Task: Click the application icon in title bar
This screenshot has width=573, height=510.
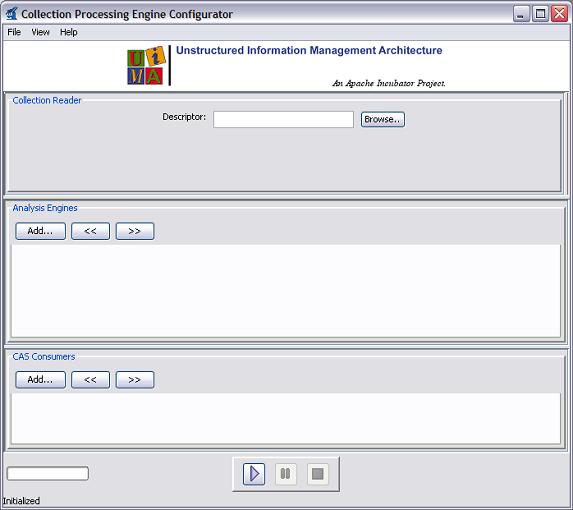Action: (x=11, y=14)
